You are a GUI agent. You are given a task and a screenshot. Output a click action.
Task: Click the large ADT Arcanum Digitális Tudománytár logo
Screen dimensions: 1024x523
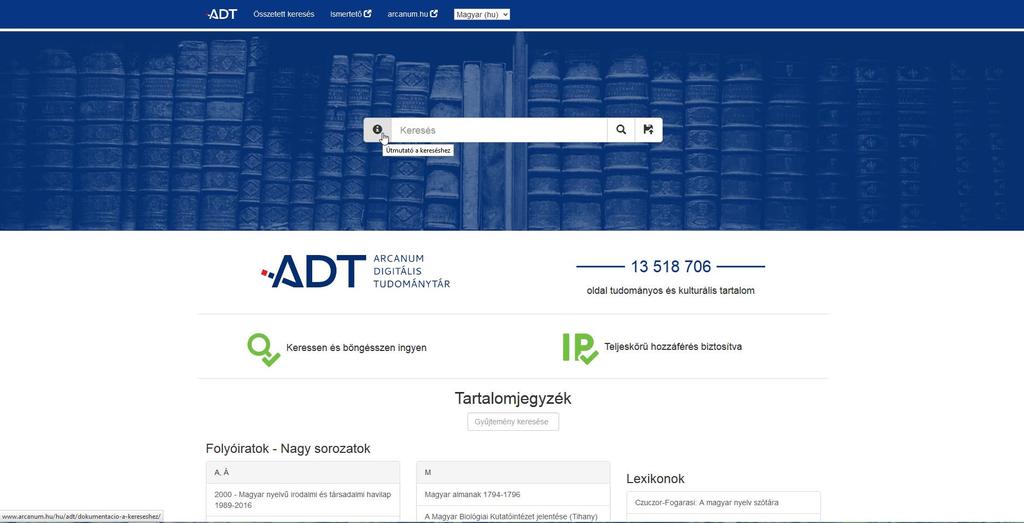coord(355,271)
